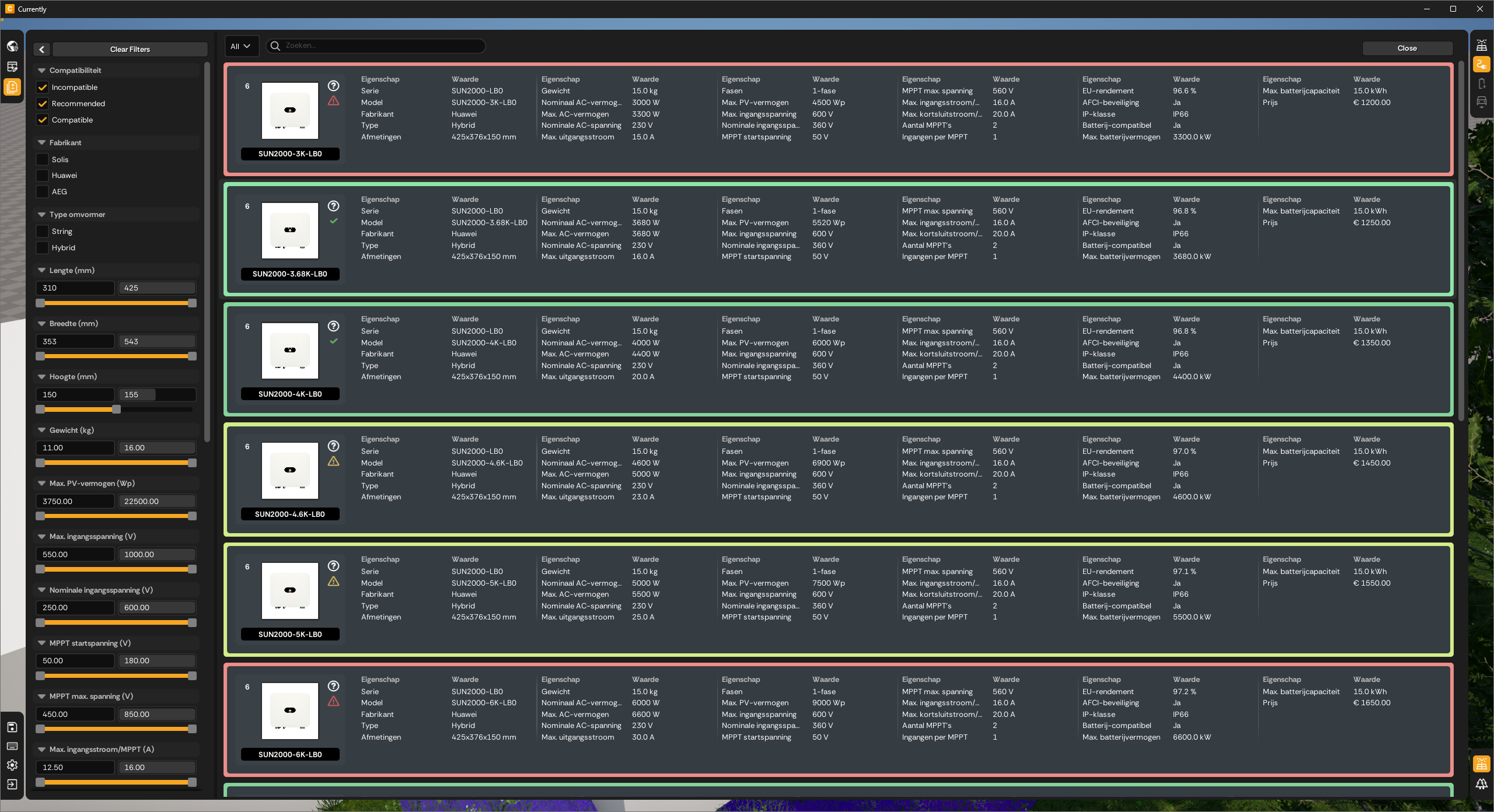Open the settings gear icon
1494x812 pixels.
[x=12, y=765]
